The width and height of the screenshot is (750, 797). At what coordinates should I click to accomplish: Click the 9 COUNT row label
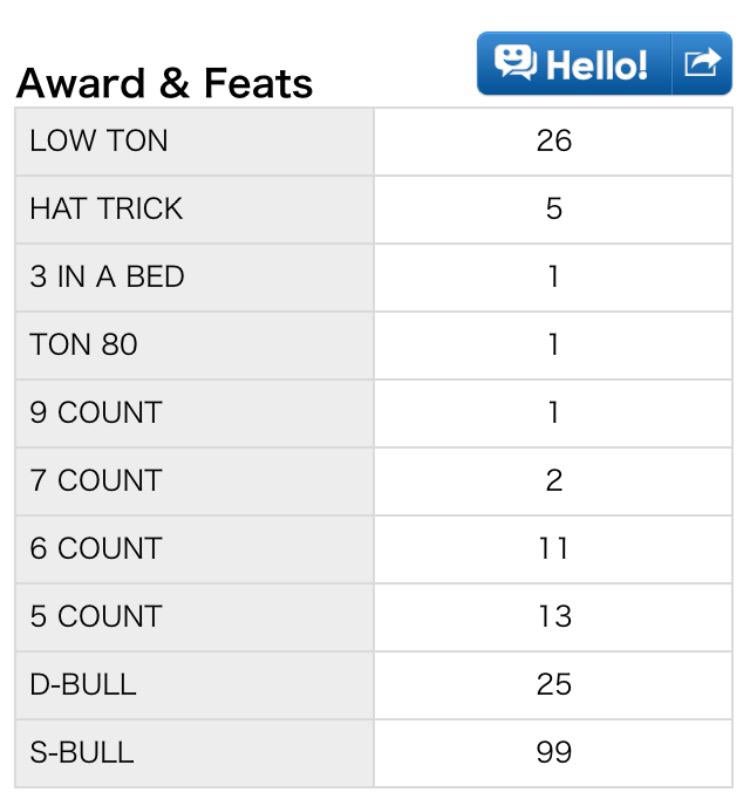[95, 413]
